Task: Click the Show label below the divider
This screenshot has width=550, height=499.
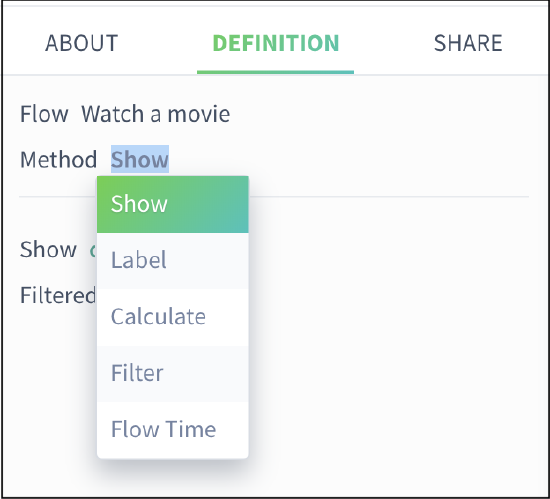Action: (48, 249)
